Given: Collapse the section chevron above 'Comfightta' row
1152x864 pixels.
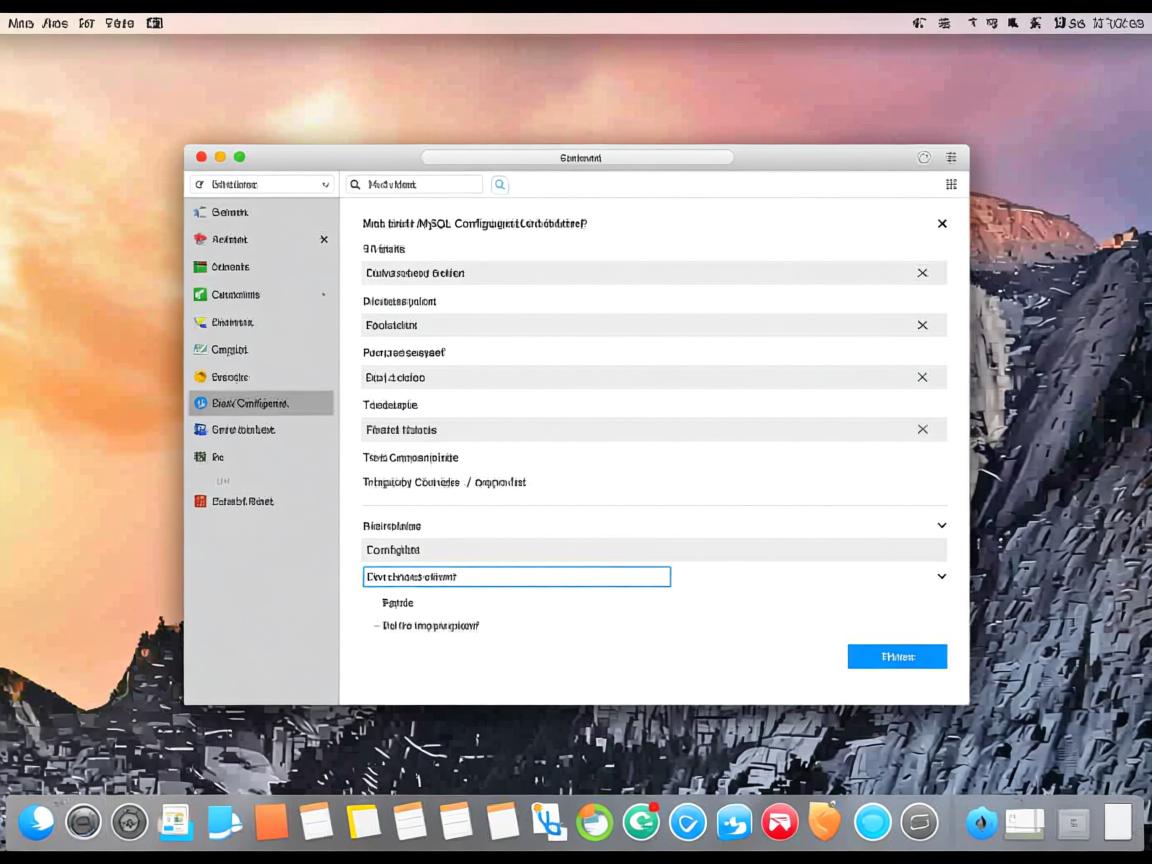Looking at the screenshot, I should (x=941, y=525).
